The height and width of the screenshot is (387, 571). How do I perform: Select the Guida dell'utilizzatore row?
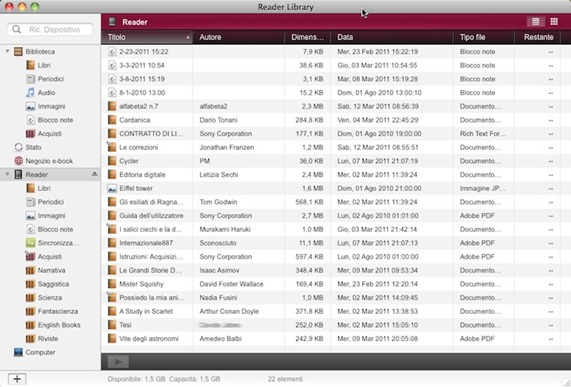click(x=336, y=216)
